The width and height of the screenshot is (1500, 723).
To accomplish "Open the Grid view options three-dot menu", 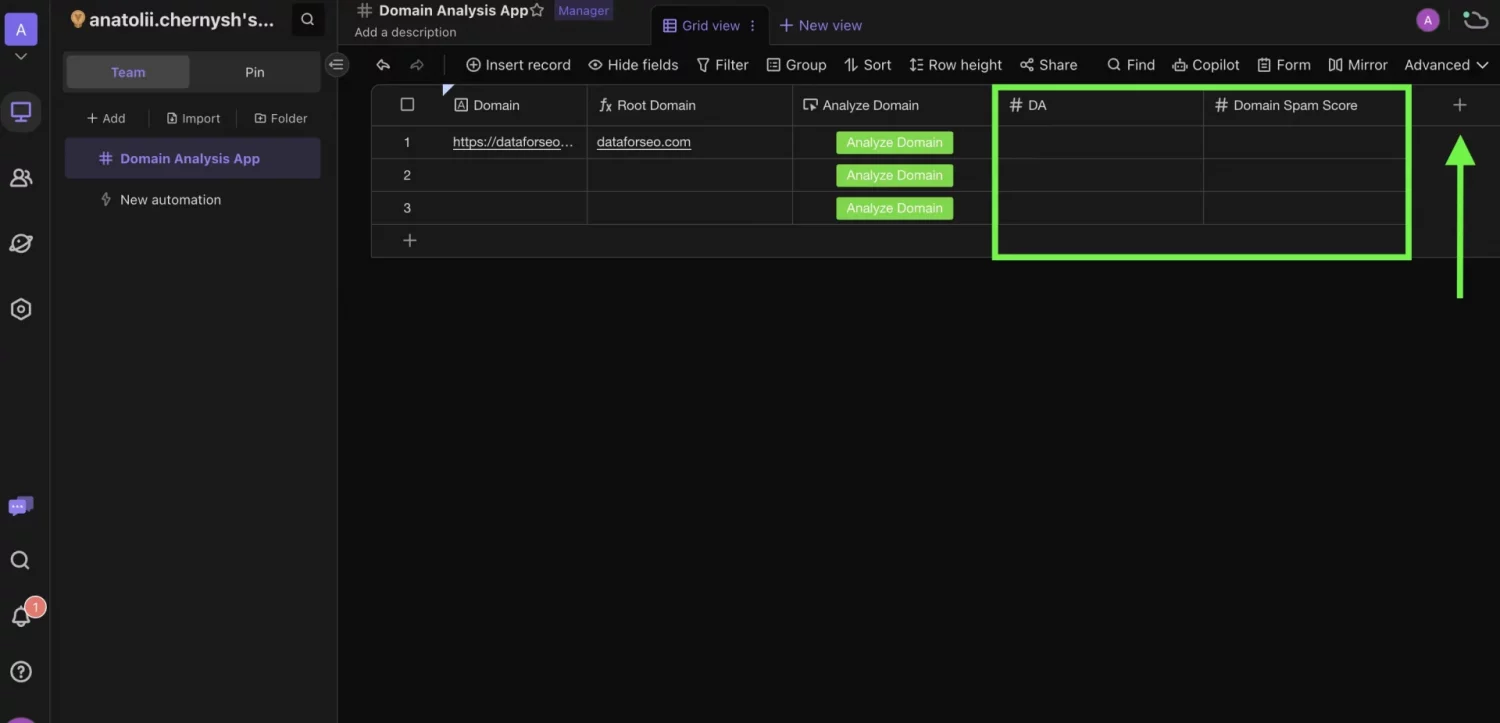I will coord(753,25).
